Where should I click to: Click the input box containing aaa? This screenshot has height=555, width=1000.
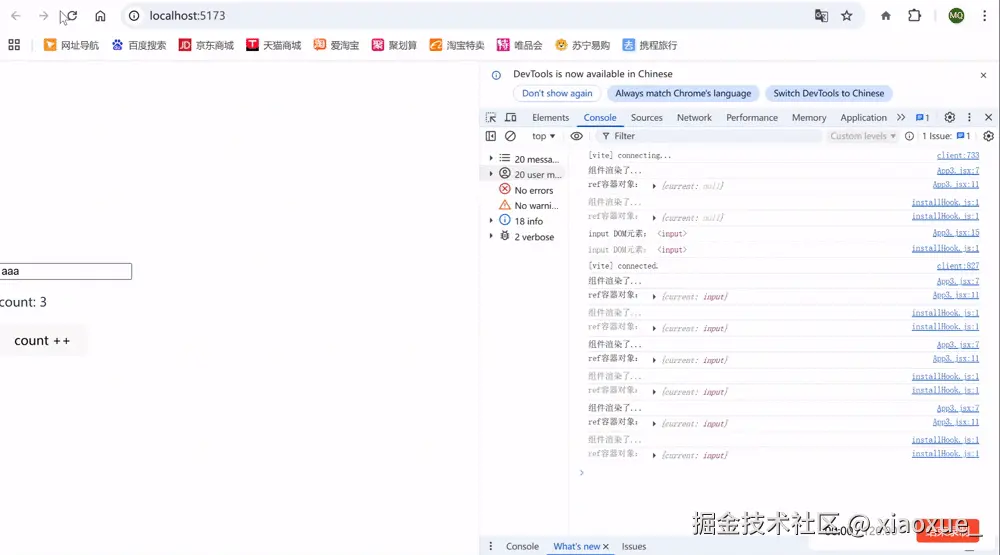[66, 271]
